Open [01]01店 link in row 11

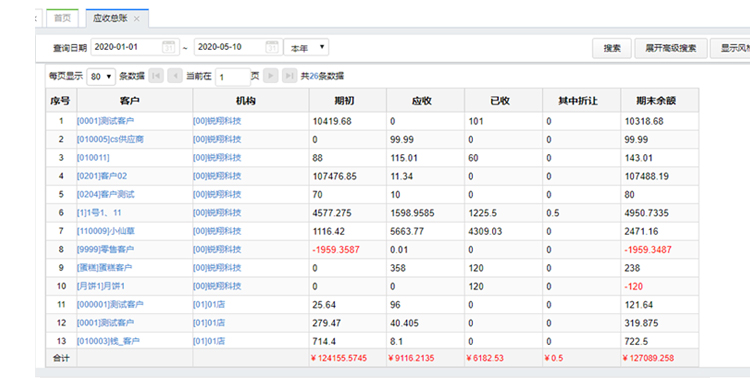[x=209, y=304]
